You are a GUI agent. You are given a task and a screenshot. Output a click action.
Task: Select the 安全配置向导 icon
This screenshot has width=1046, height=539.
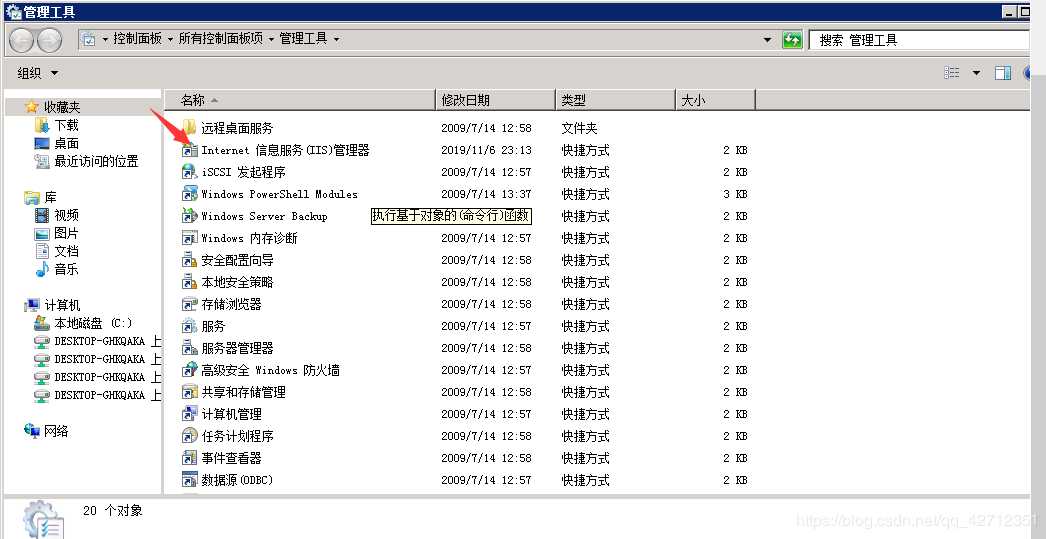(189, 259)
